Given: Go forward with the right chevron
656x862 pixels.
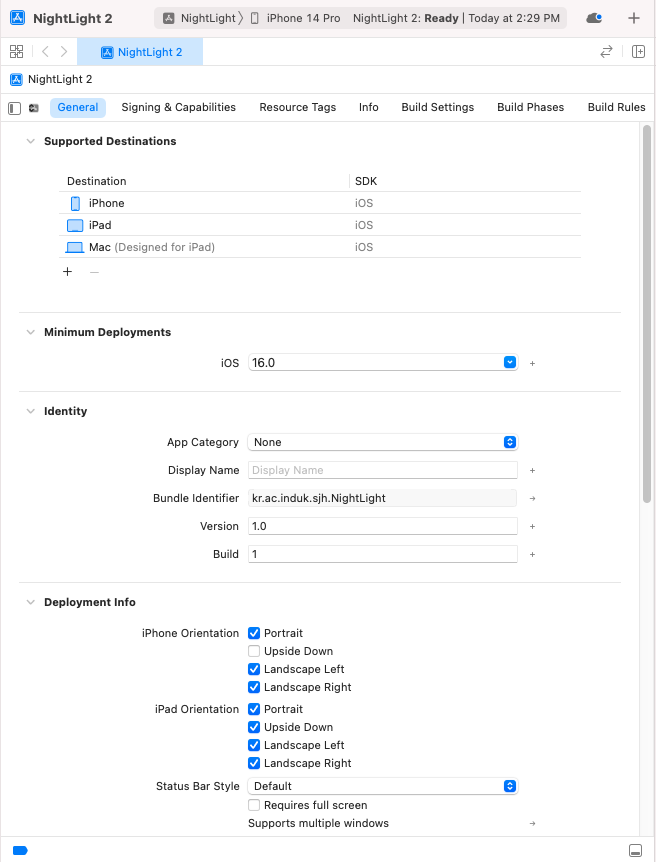Looking at the screenshot, I should 64,52.
